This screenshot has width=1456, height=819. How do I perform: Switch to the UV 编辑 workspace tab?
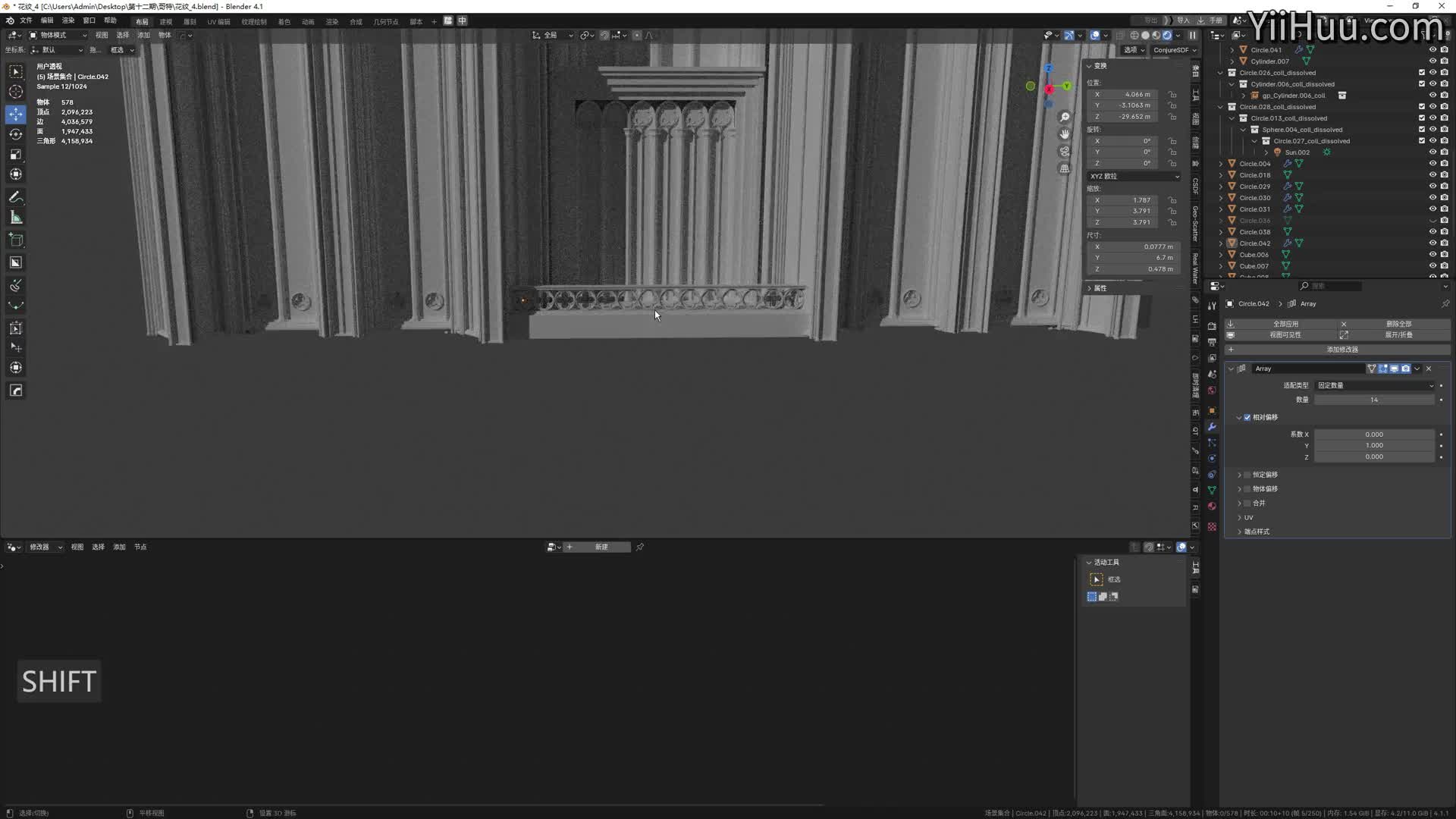click(218, 21)
